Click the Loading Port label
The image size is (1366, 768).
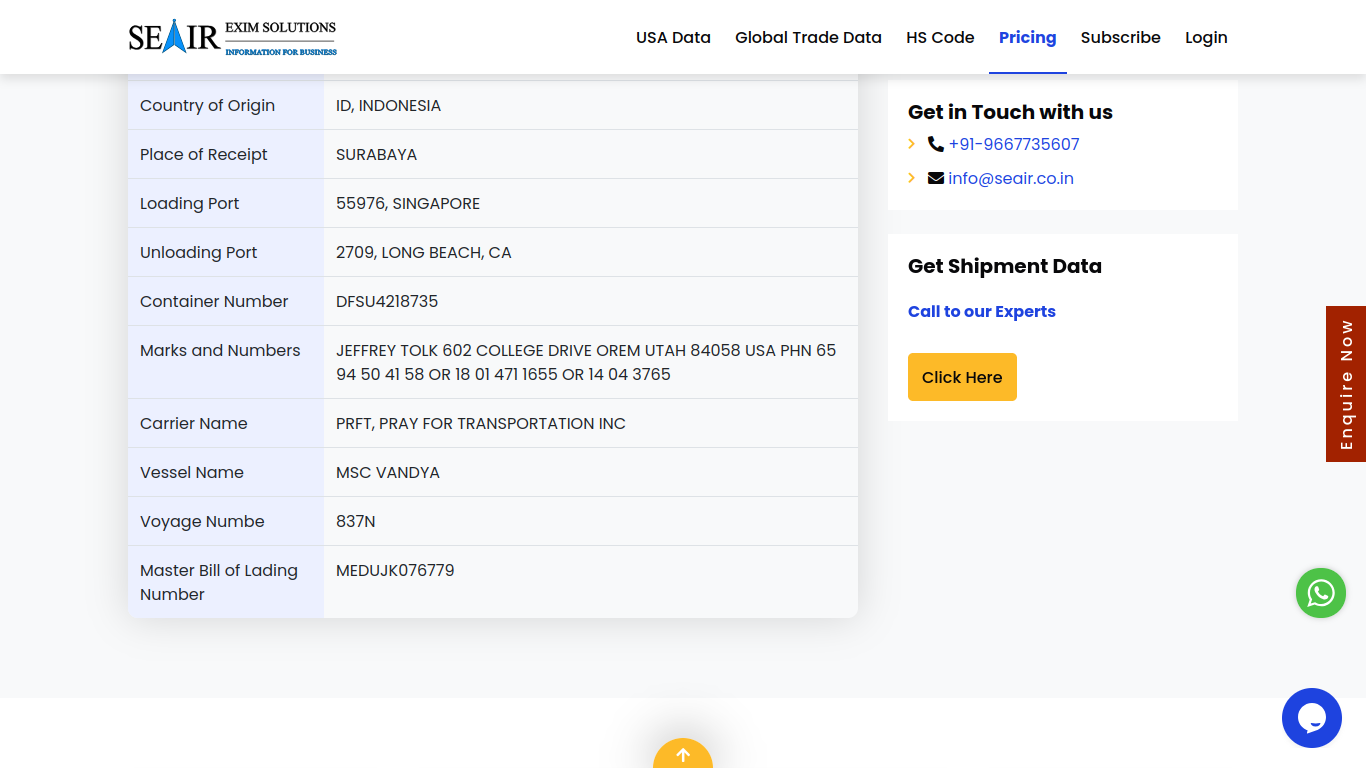pos(190,203)
